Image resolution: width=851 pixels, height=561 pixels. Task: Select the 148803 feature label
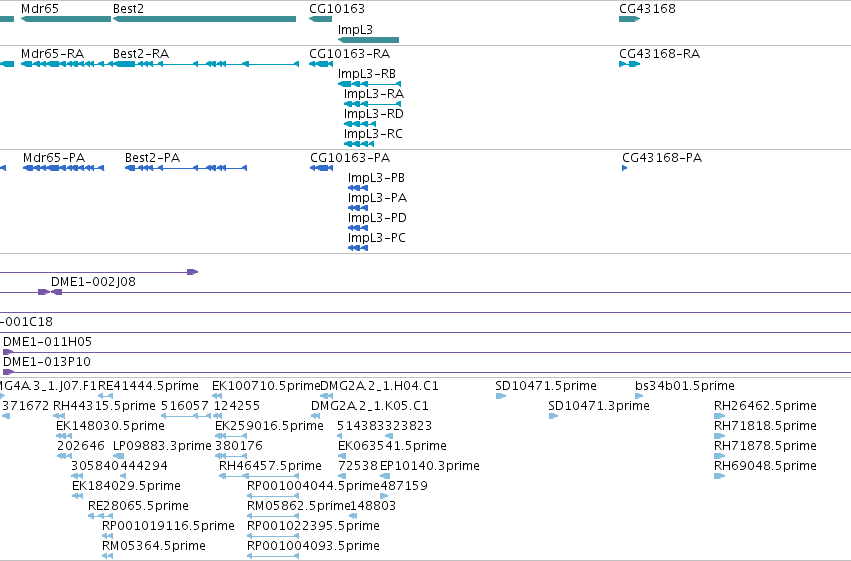[372, 506]
